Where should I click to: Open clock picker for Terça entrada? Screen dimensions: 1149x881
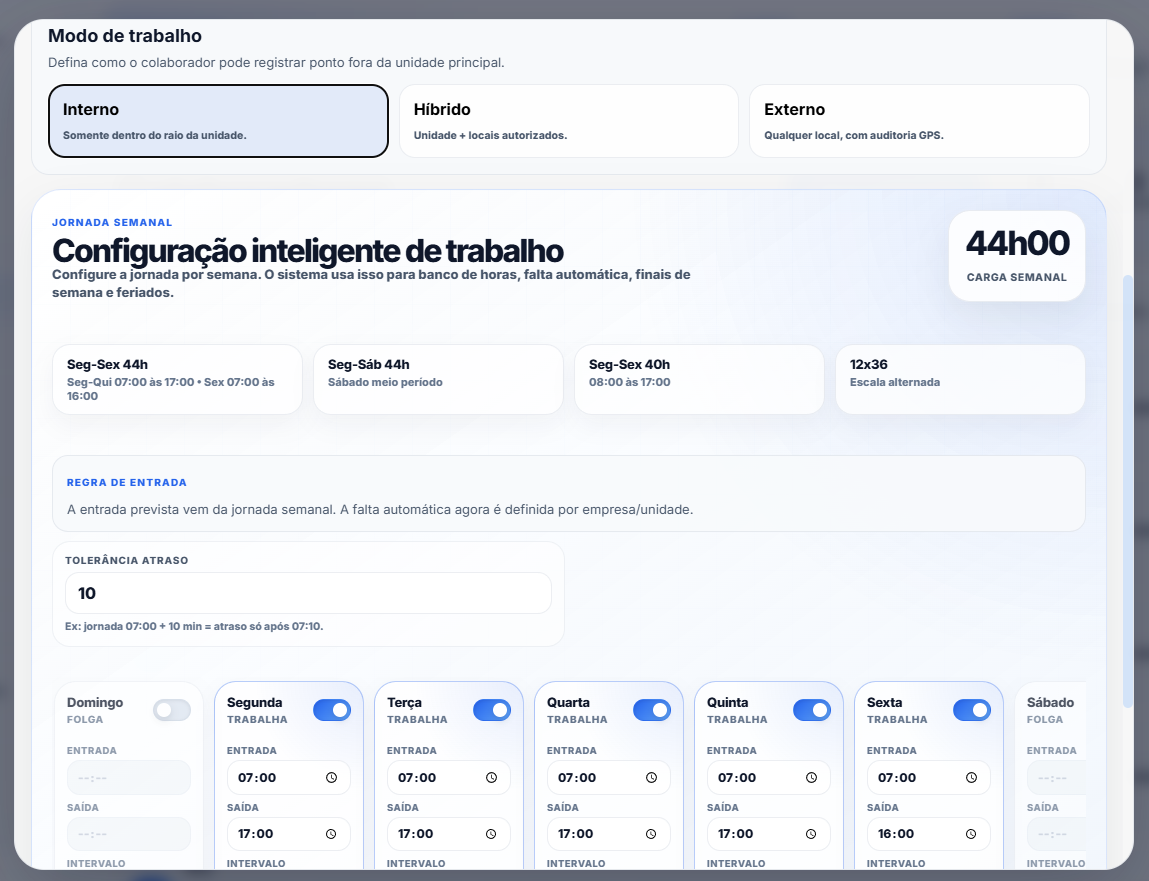tap(491, 778)
